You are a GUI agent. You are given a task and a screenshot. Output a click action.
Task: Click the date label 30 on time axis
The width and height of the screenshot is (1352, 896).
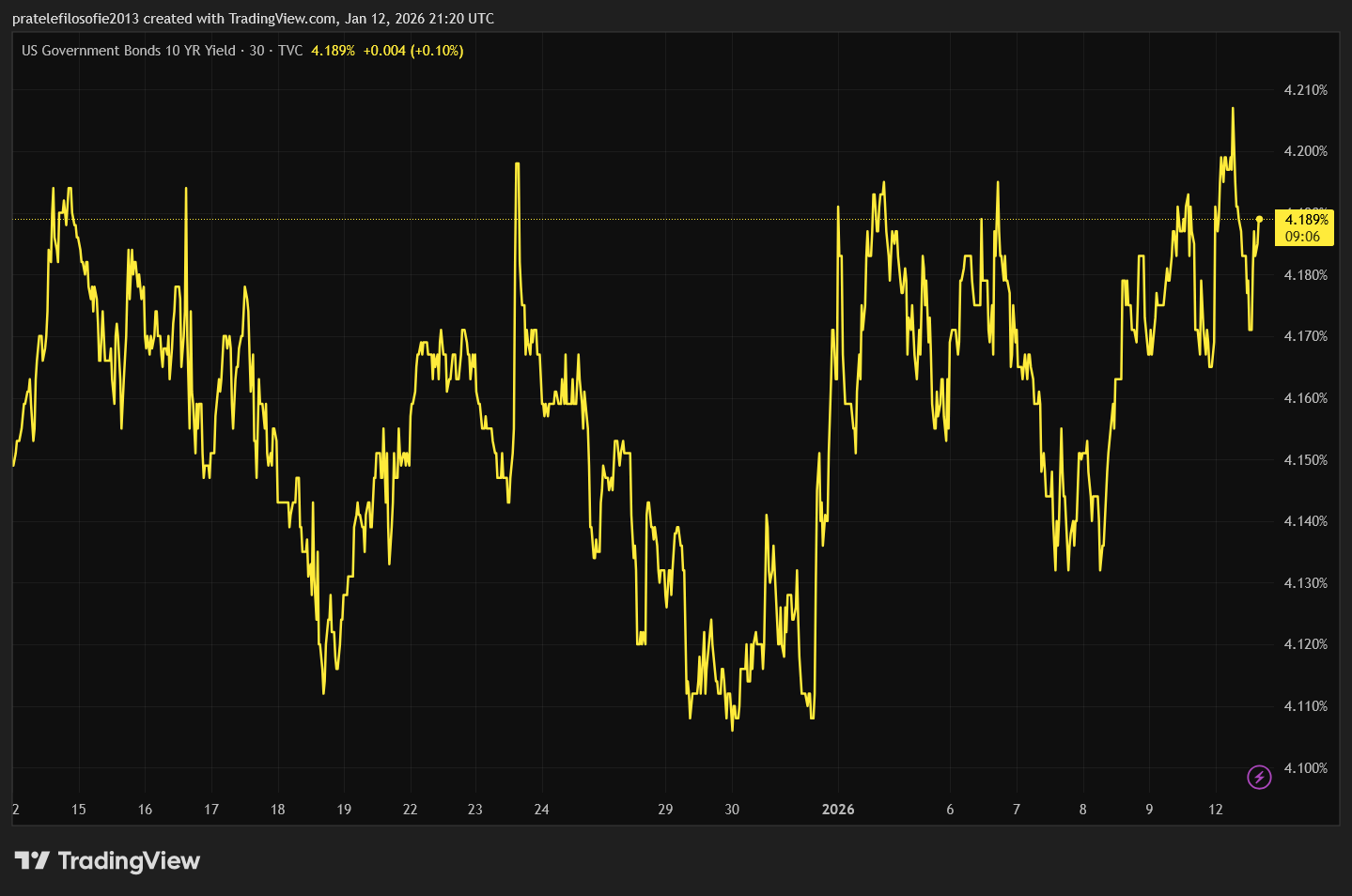(x=732, y=810)
